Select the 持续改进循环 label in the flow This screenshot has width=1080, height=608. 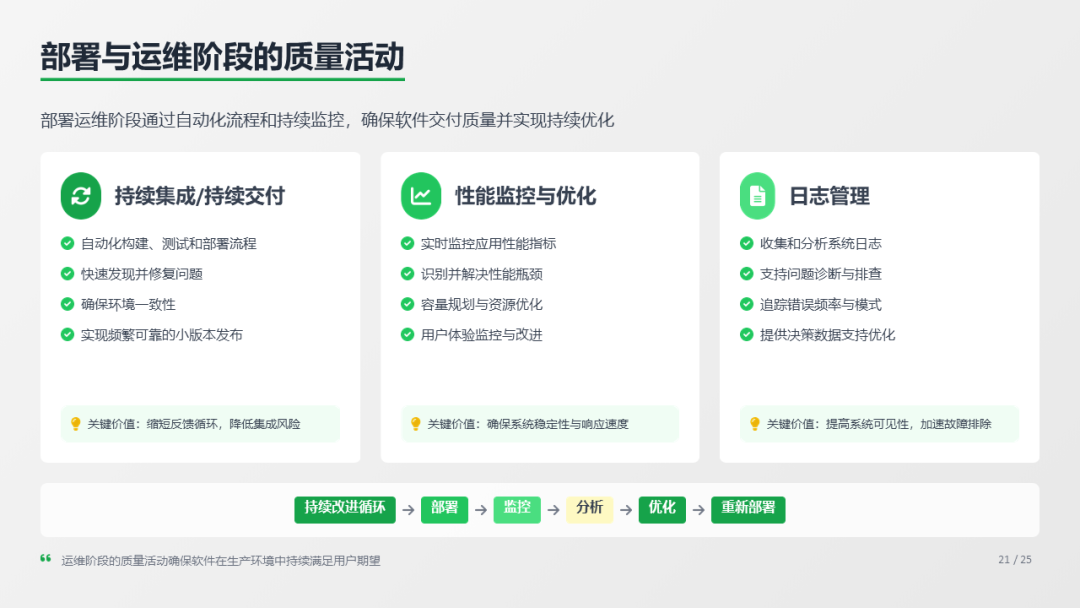(x=345, y=509)
